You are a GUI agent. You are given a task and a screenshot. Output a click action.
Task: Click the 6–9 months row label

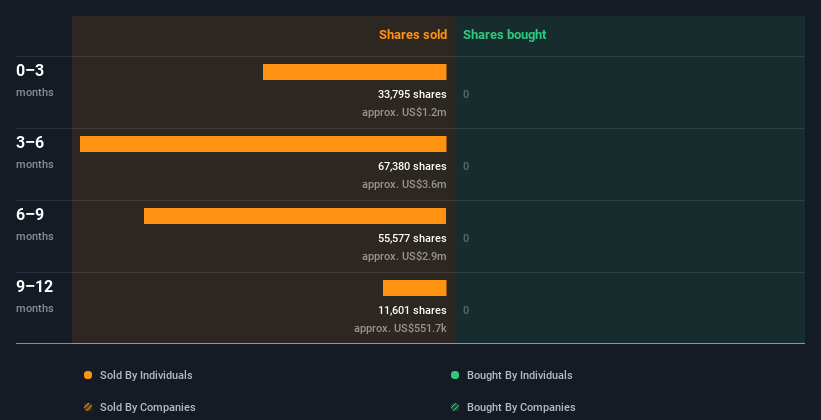pyautogui.click(x=35, y=224)
